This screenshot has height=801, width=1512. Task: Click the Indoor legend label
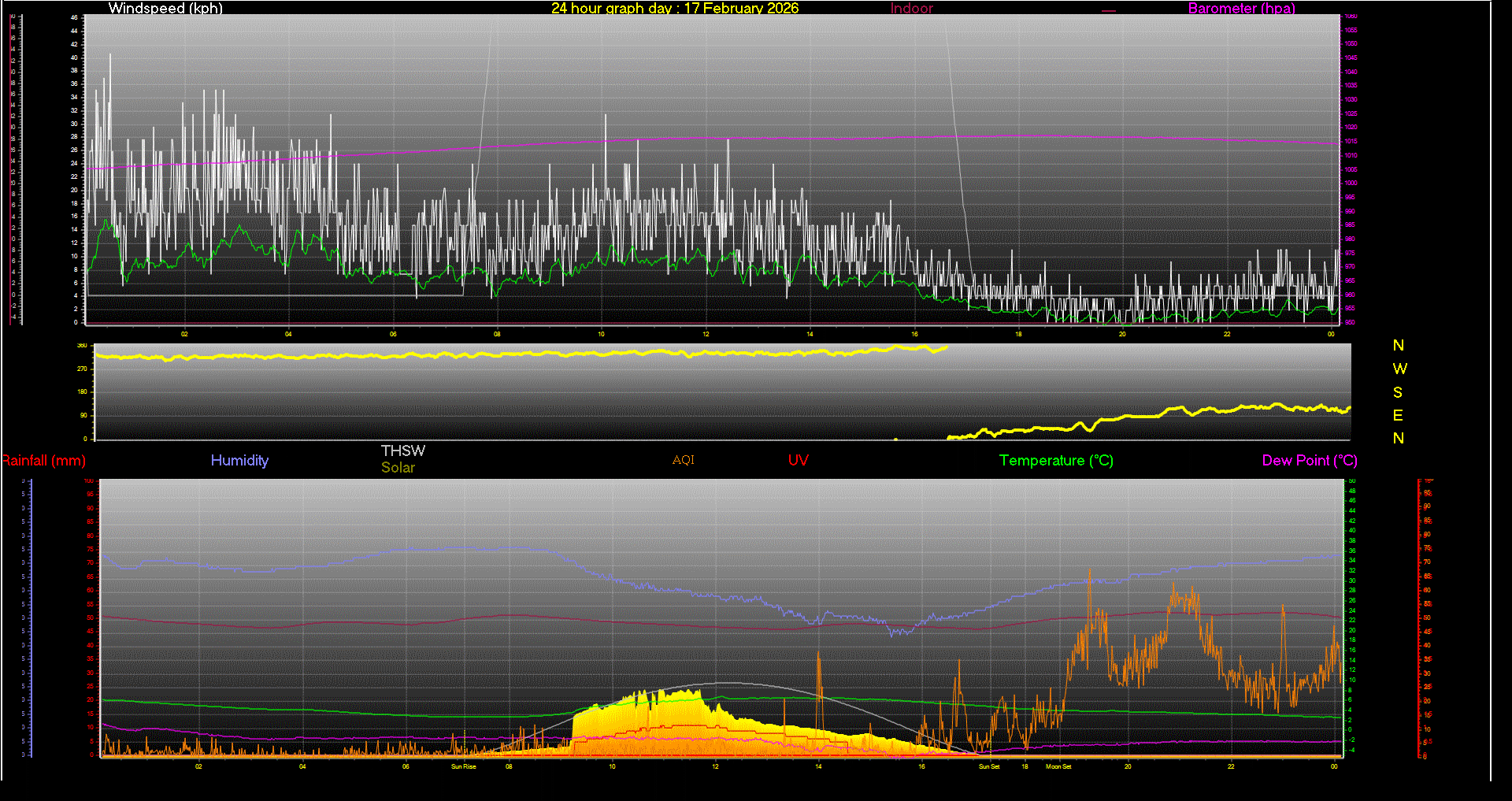click(911, 9)
